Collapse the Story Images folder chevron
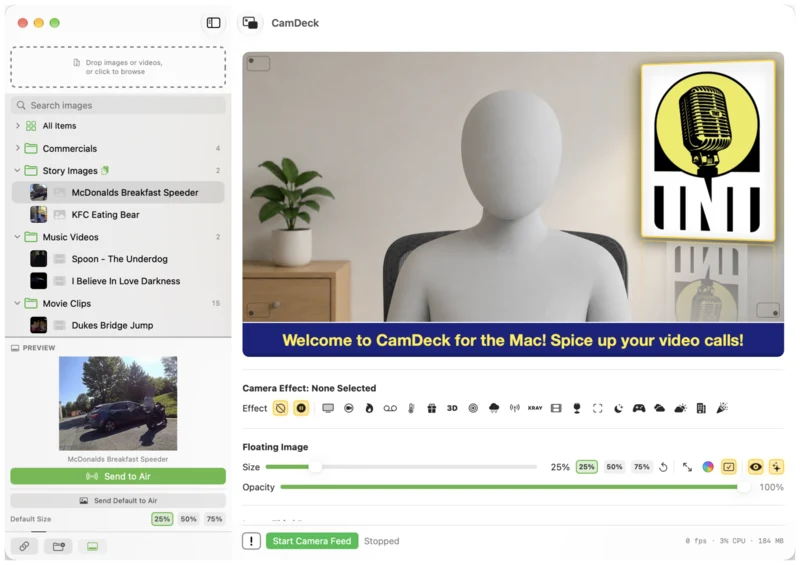Viewport: 800px width, 565px height. [17, 170]
